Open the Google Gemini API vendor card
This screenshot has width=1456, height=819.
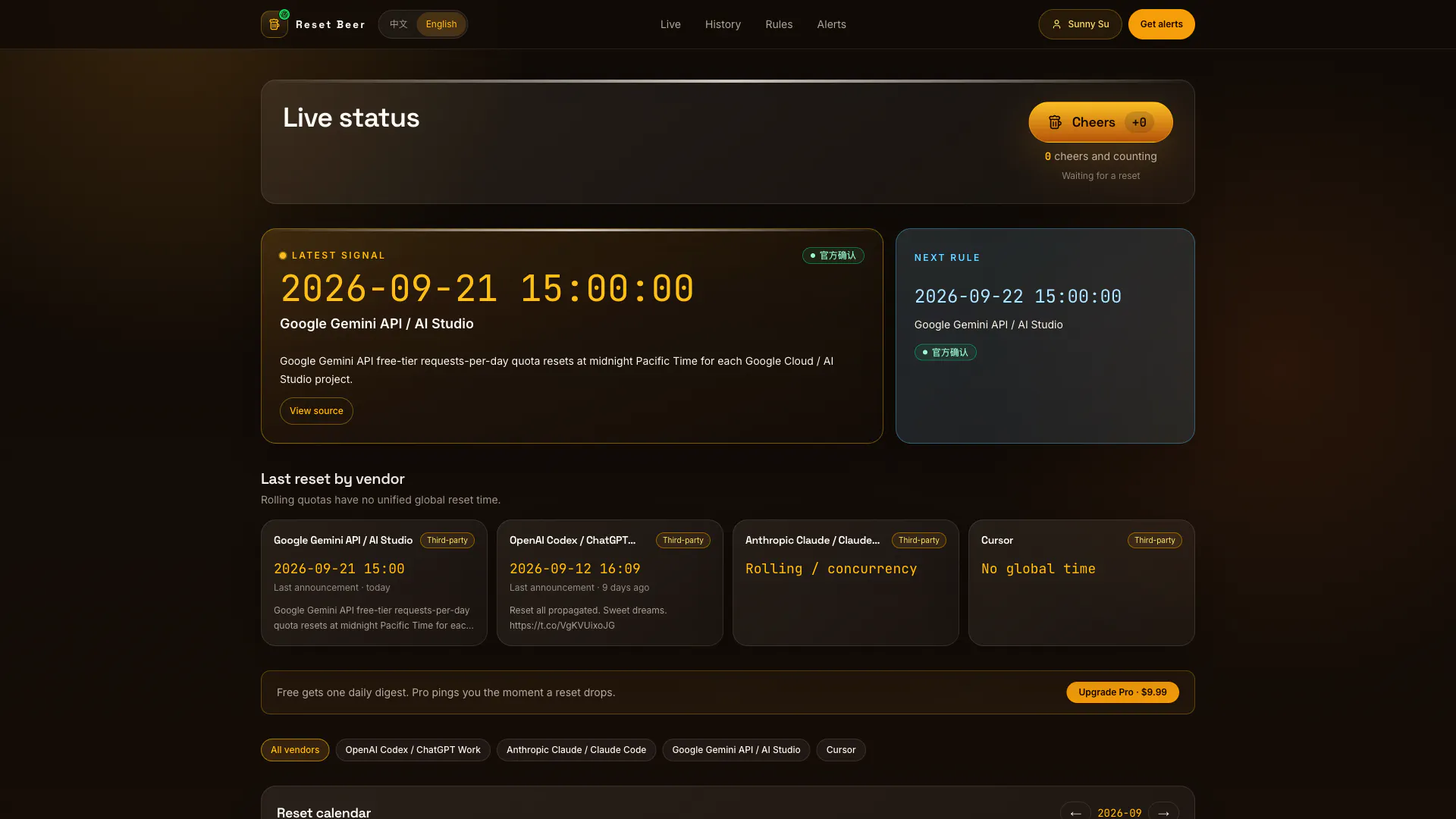click(374, 582)
